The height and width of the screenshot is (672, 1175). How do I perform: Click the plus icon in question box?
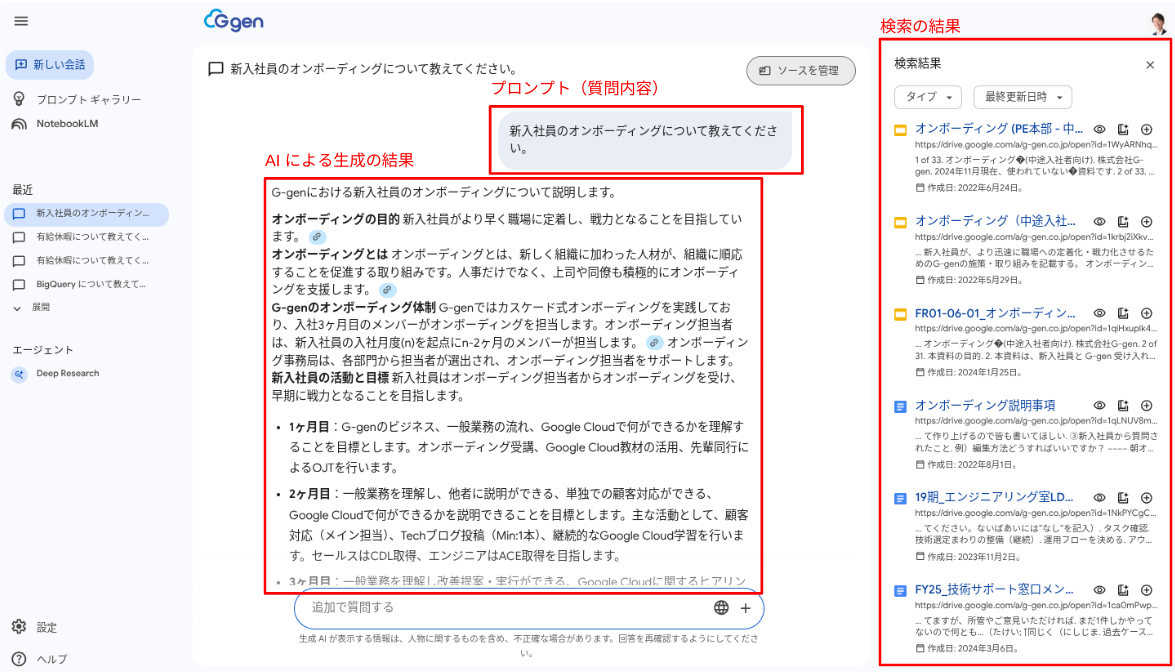pos(746,608)
